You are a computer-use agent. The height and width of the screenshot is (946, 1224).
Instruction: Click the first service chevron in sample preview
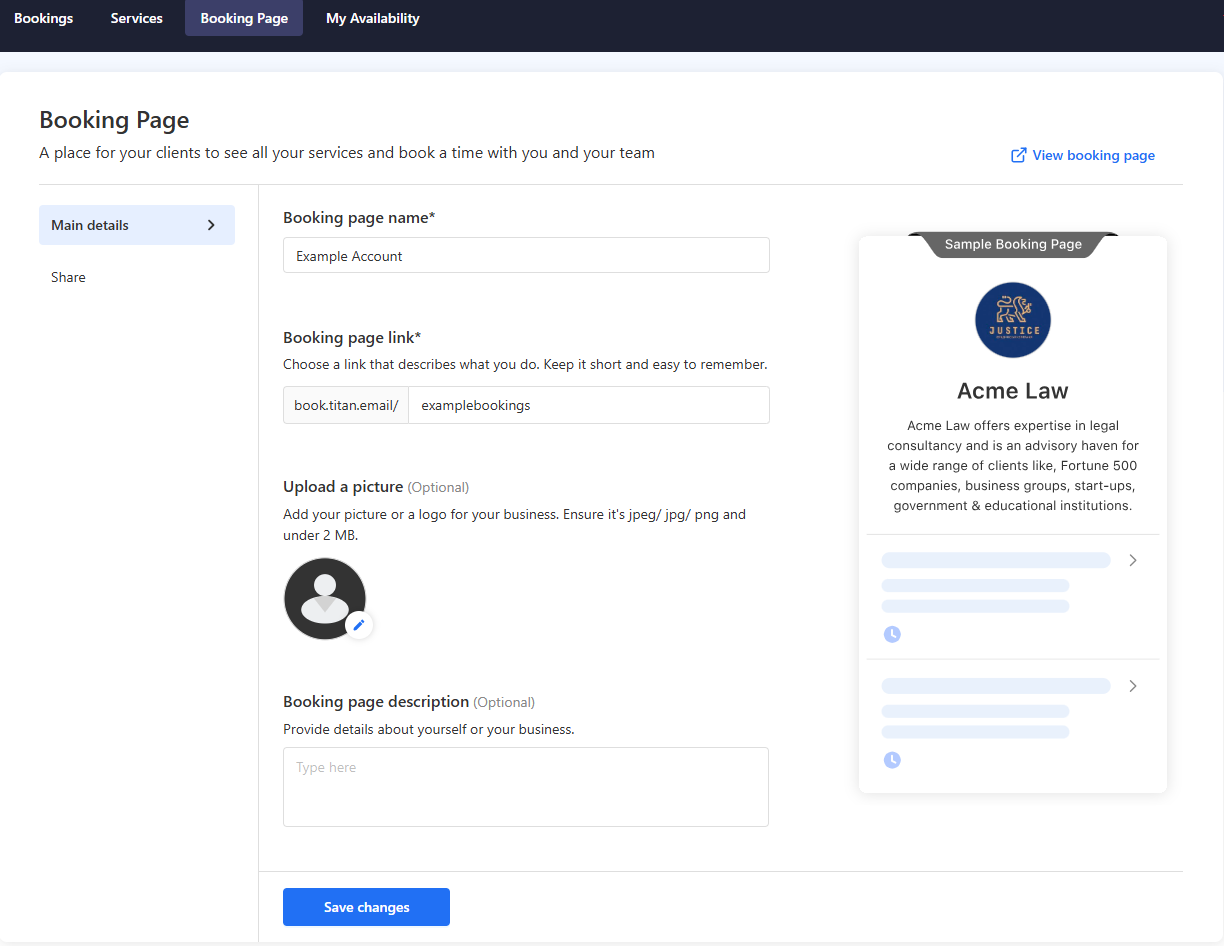pyautogui.click(x=1133, y=560)
